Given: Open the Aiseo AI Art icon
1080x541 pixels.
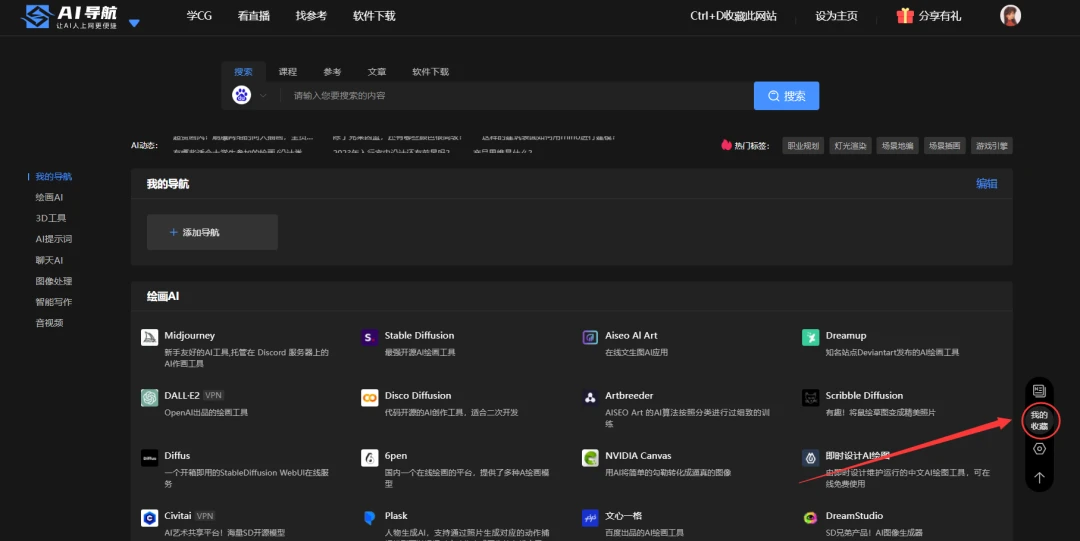Looking at the screenshot, I should (590, 337).
